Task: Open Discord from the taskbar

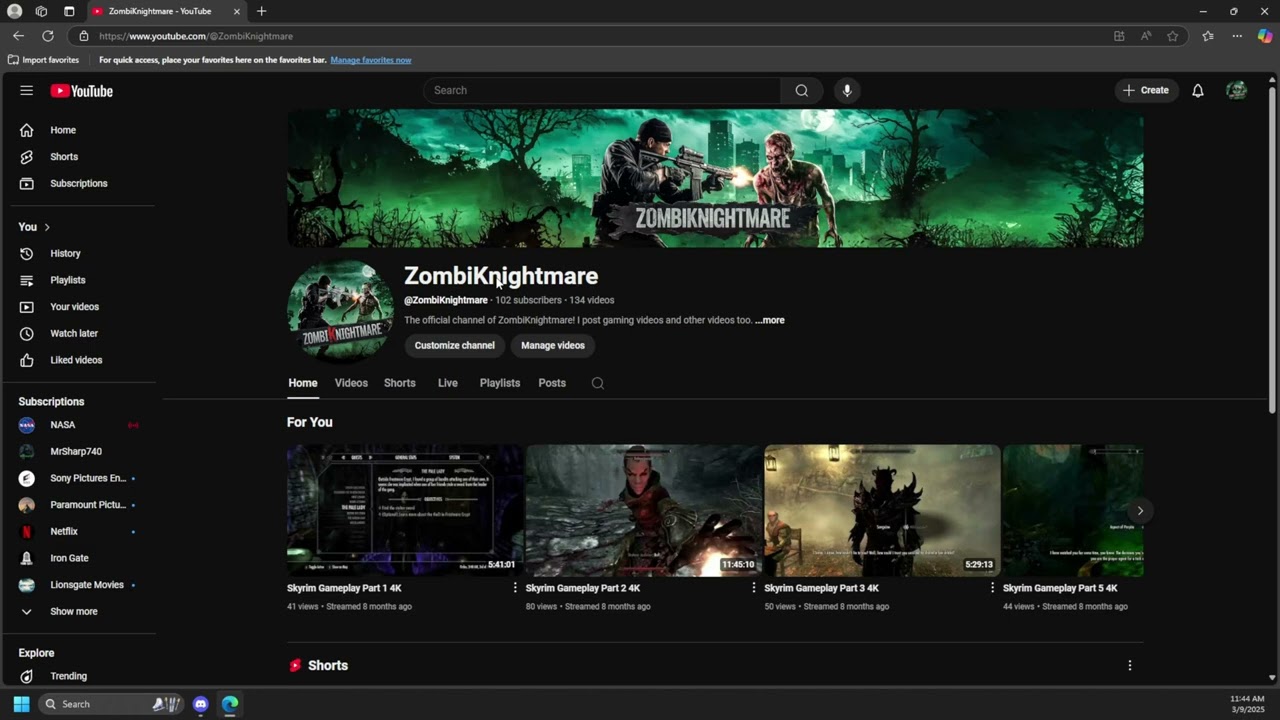Action: 201,704
